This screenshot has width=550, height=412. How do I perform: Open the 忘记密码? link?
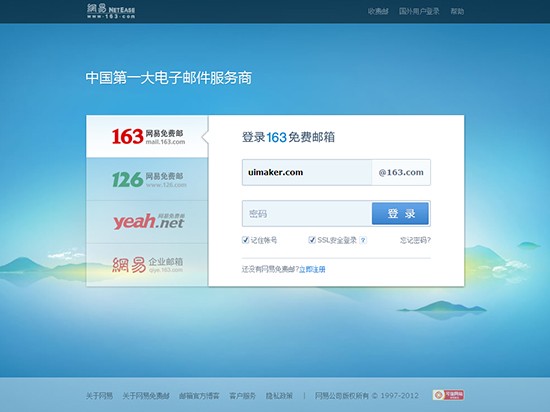pyautogui.click(x=415, y=241)
